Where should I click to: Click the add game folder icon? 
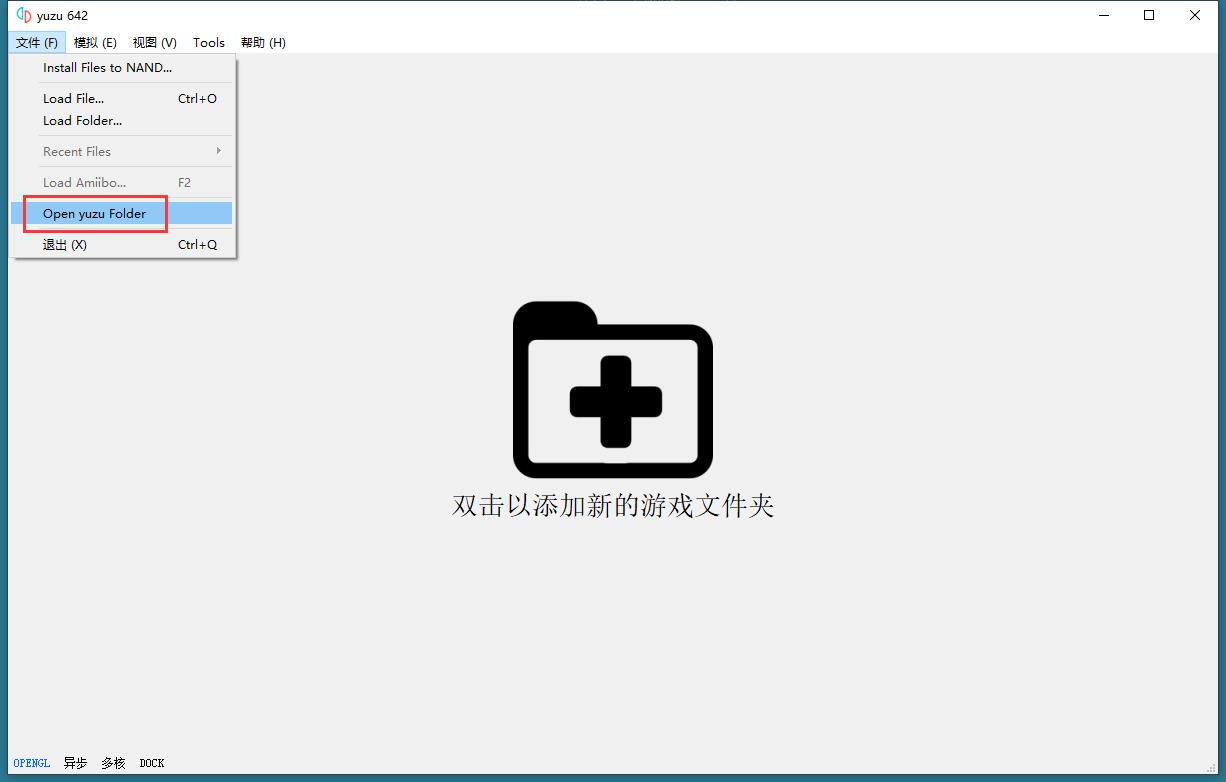(x=613, y=390)
